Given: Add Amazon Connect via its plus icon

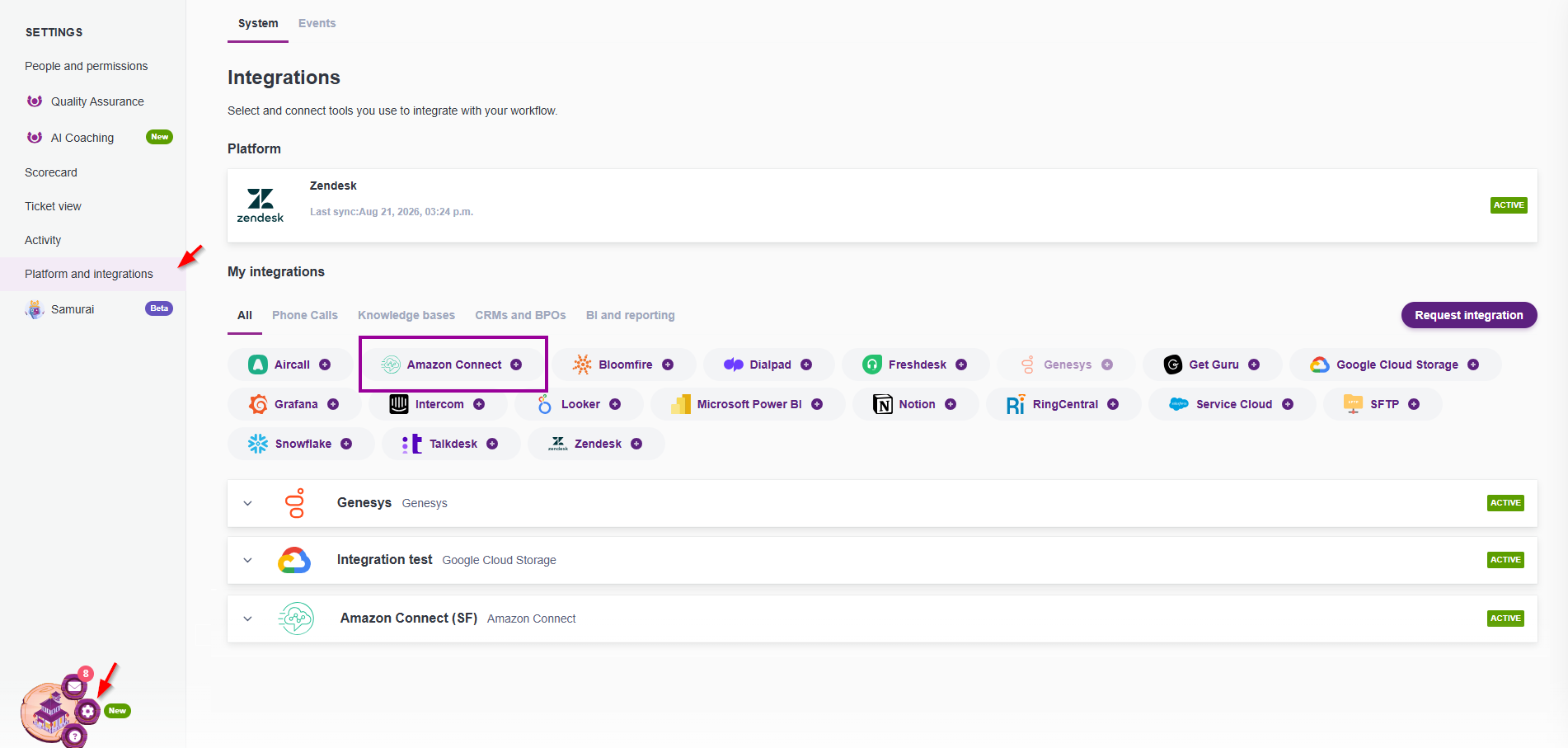Looking at the screenshot, I should [516, 365].
